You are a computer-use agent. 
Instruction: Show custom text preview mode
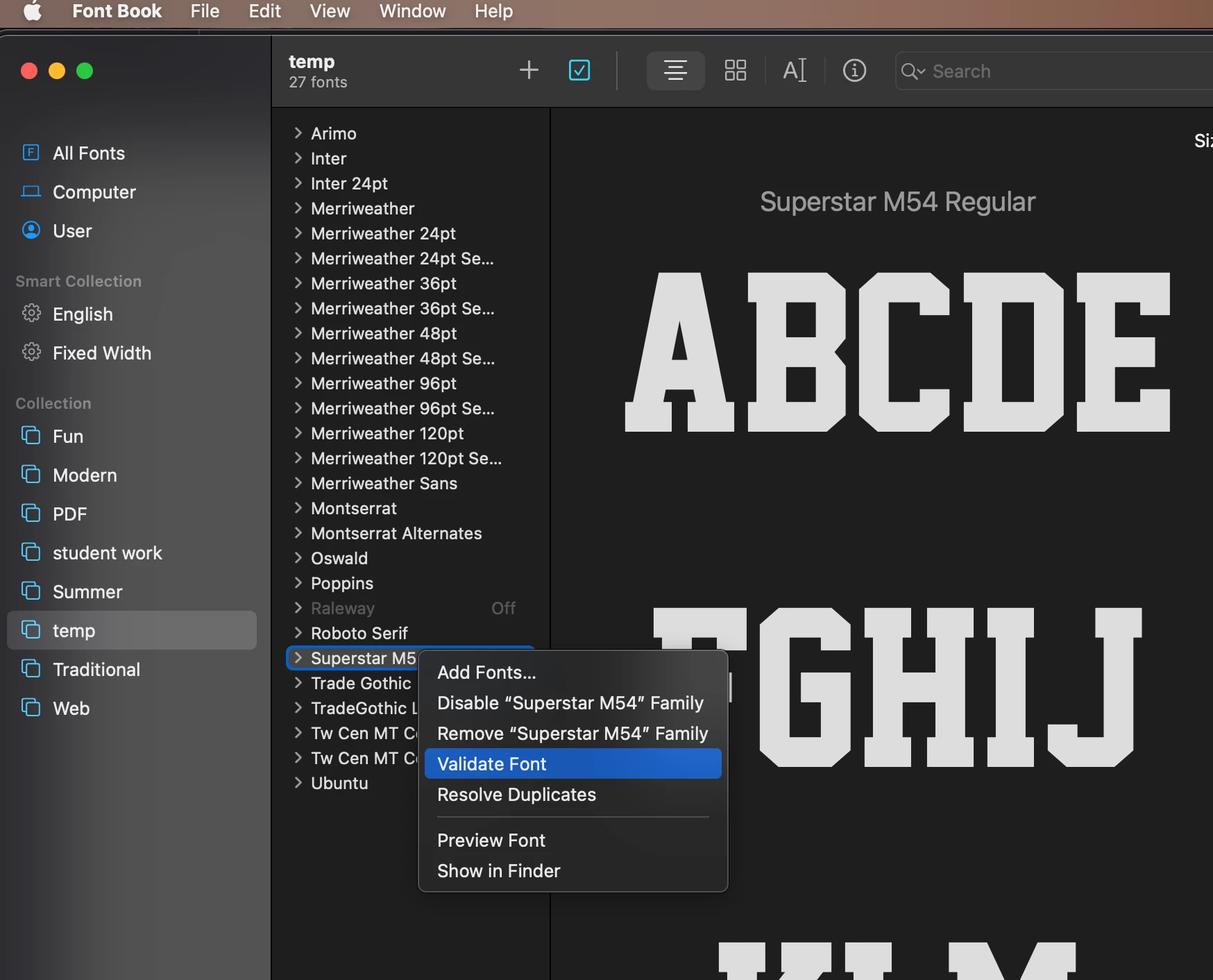tap(795, 70)
